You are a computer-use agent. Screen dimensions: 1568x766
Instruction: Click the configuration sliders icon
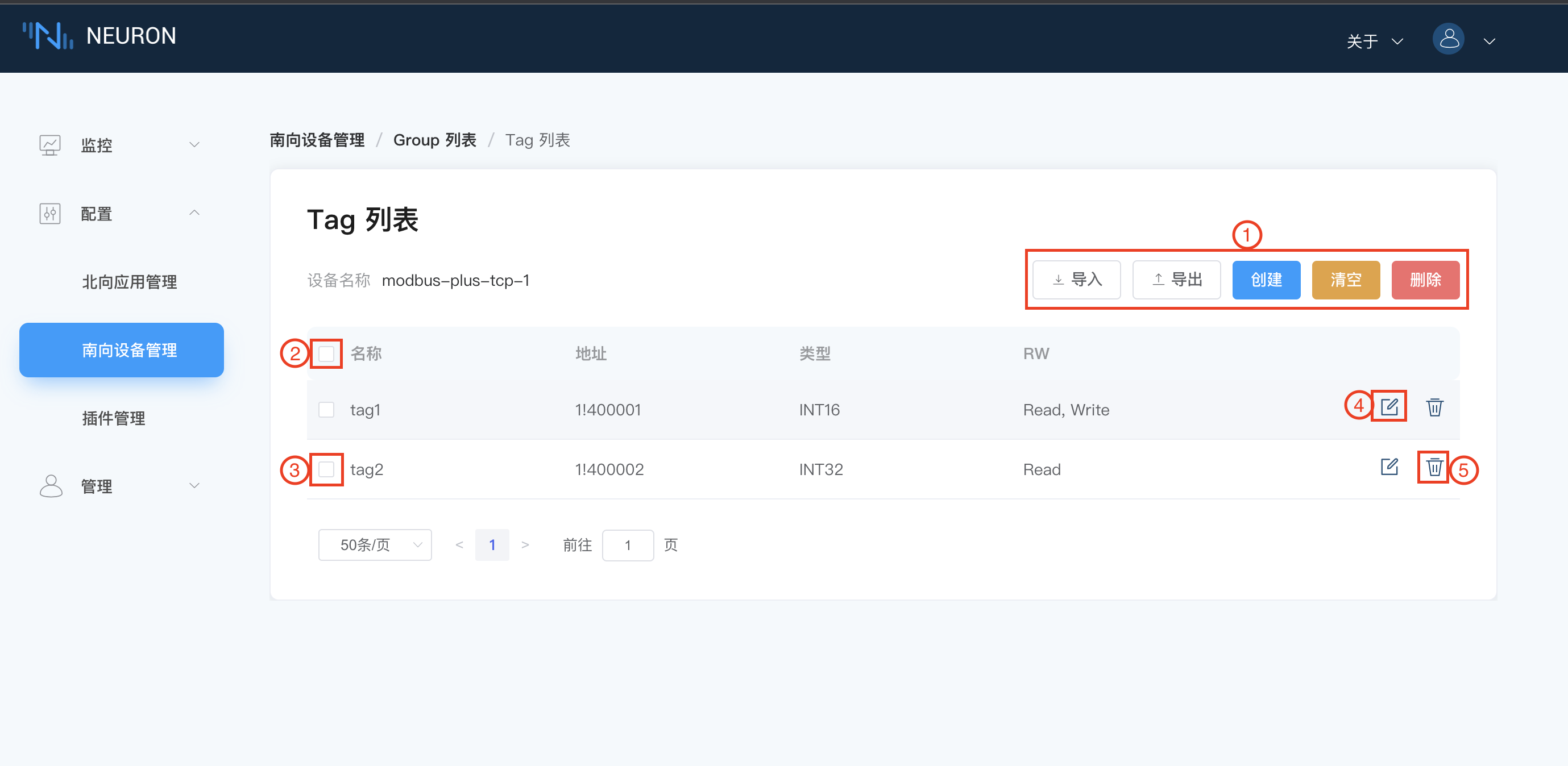point(50,214)
